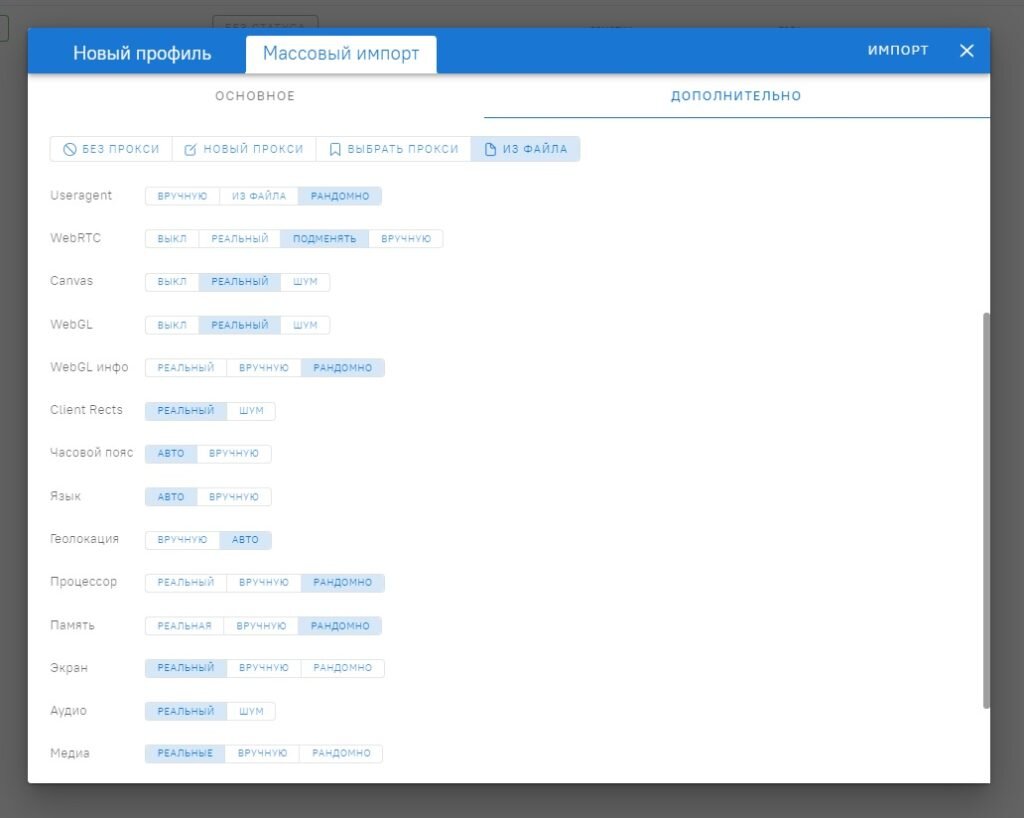This screenshot has width=1024, height=818.
Task: Set Процессор to Вручную
Action: pyautogui.click(x=264, y=582)
